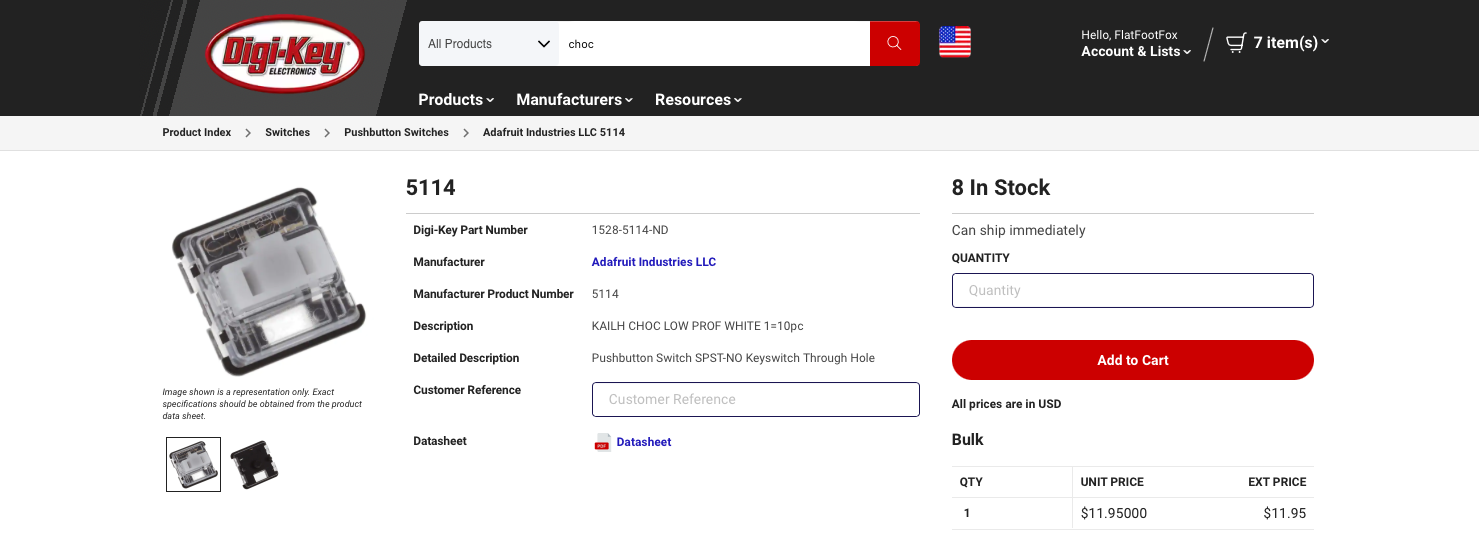Click the PDF datasheet icon
1479x549 pixels.
602,442
